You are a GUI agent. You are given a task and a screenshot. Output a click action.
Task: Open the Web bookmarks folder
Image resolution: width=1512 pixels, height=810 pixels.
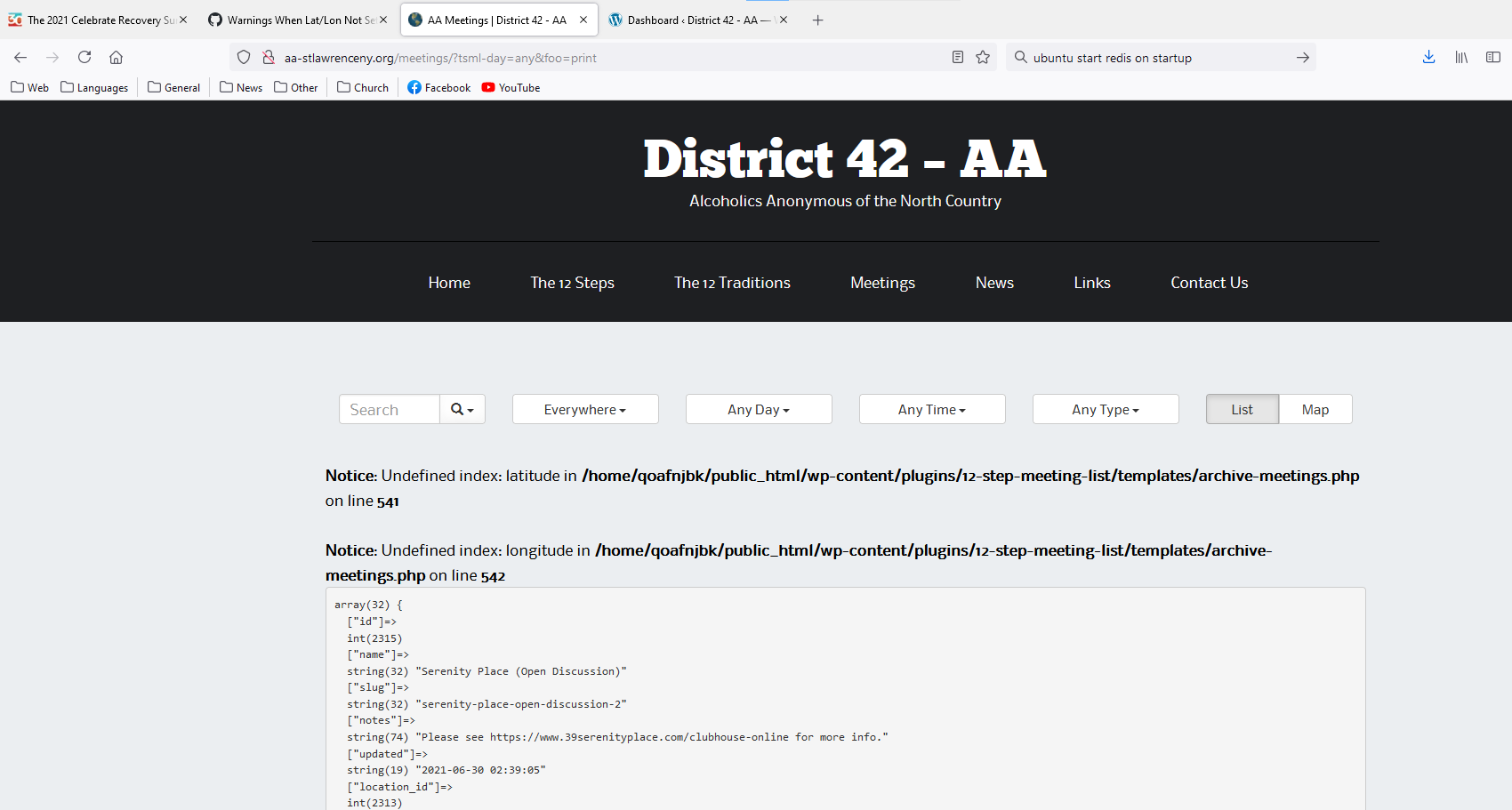[x=29, y=87]
